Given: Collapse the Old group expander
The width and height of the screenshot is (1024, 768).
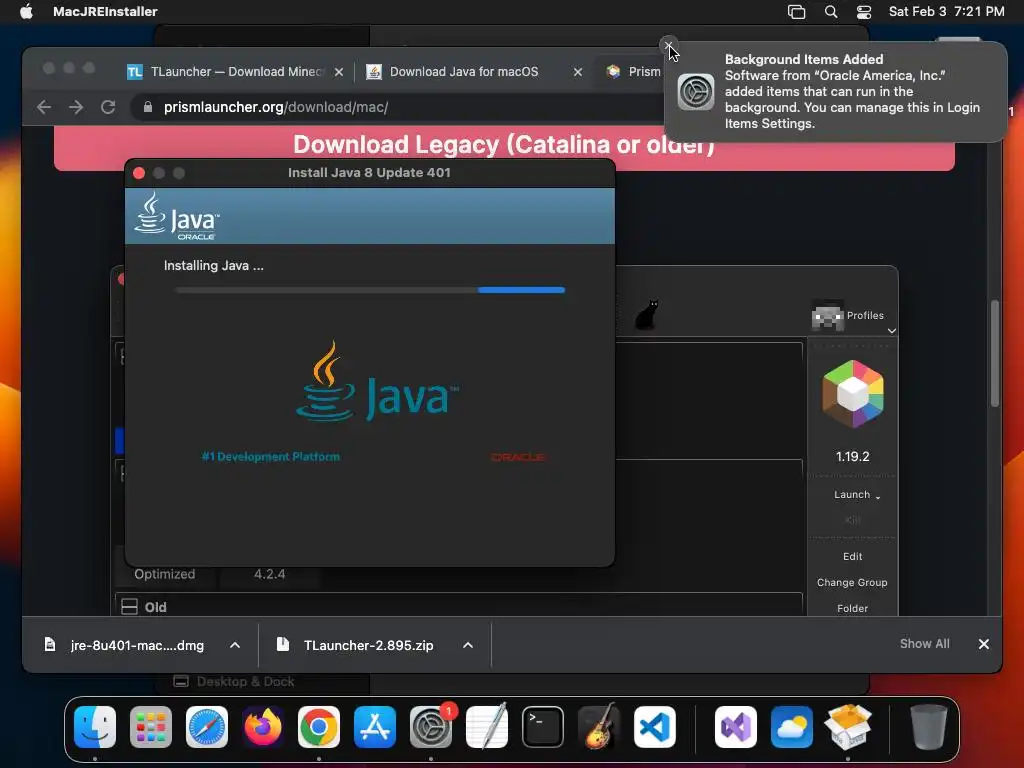Looking at the screenshot, I should (129, 607).
